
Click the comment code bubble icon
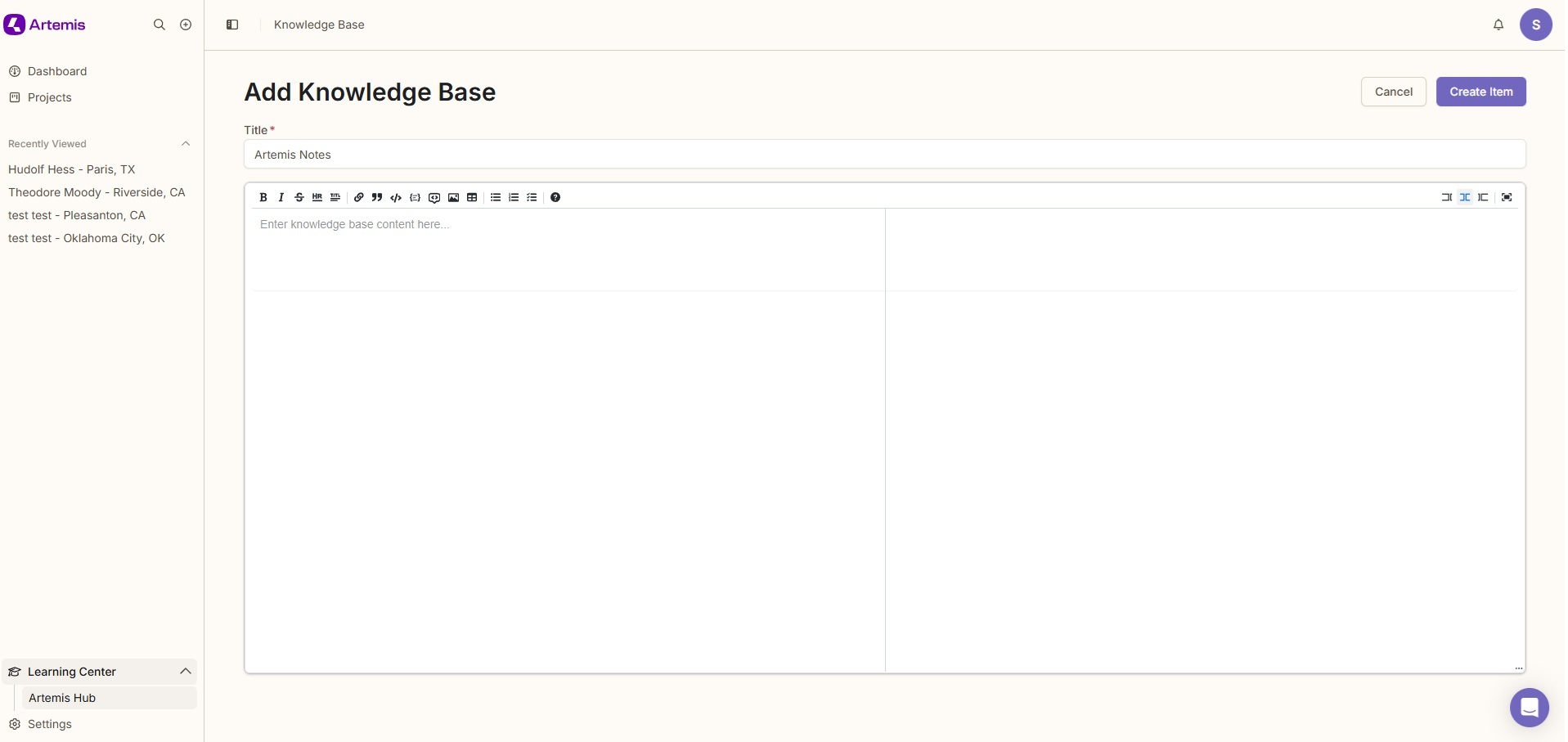(434, 197)
